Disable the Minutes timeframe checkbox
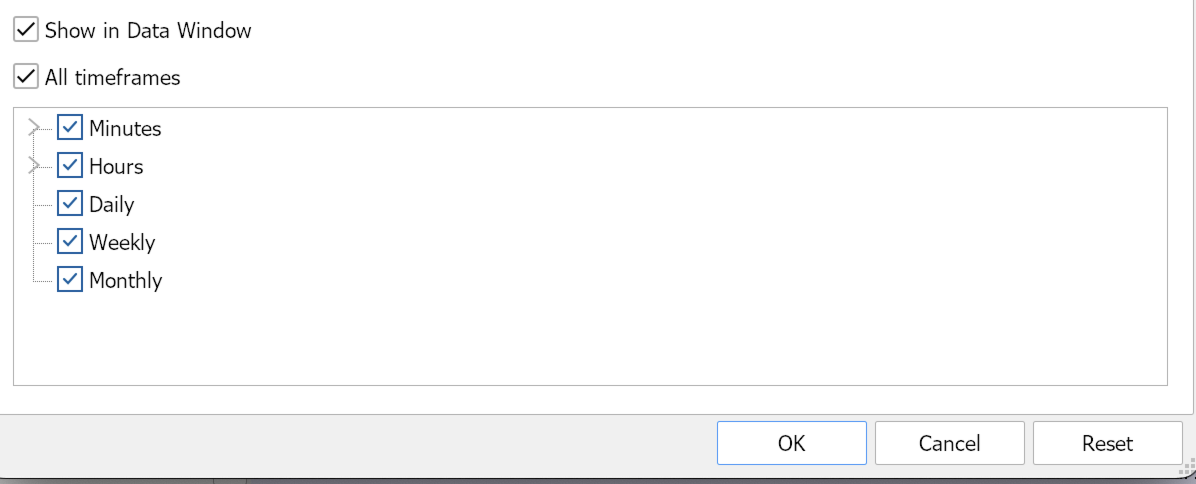 pos(70,128)
